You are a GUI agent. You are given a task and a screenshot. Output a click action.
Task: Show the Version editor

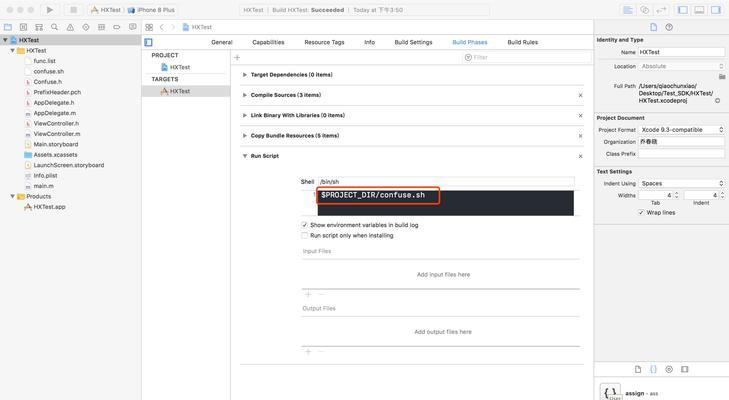(661, 10)
